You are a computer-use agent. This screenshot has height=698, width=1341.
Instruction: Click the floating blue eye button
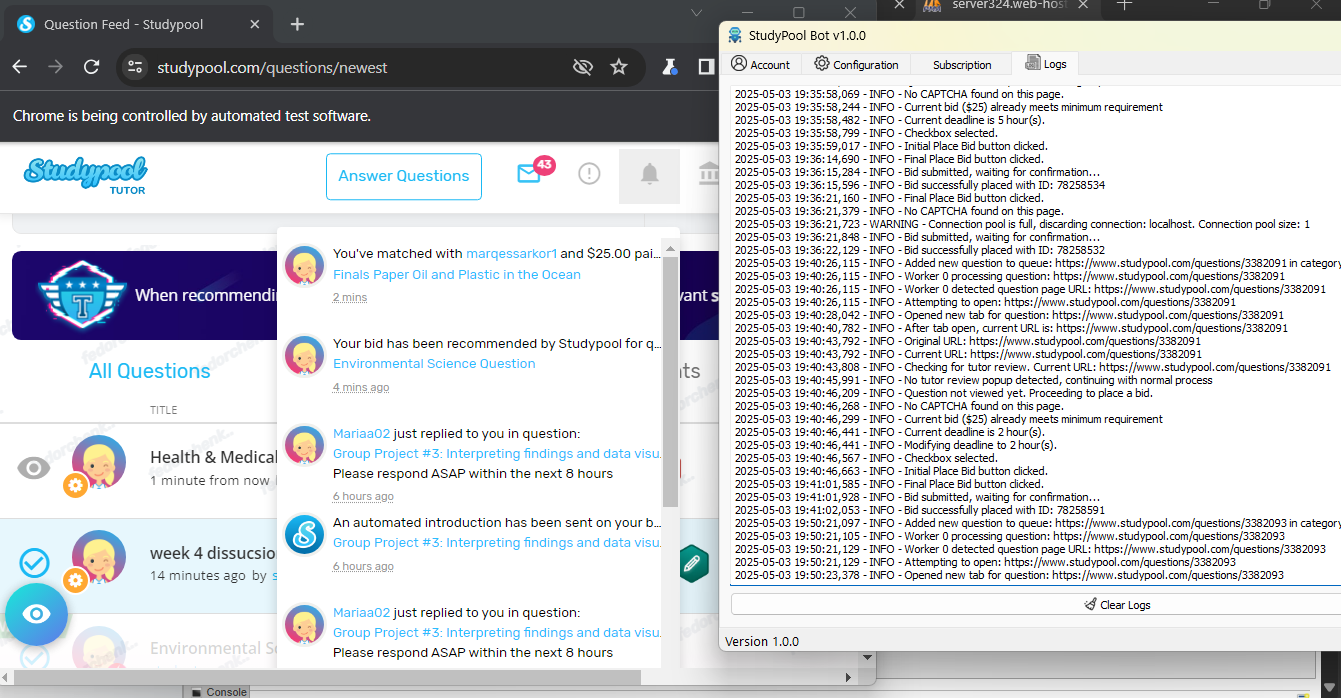[36, 613]
